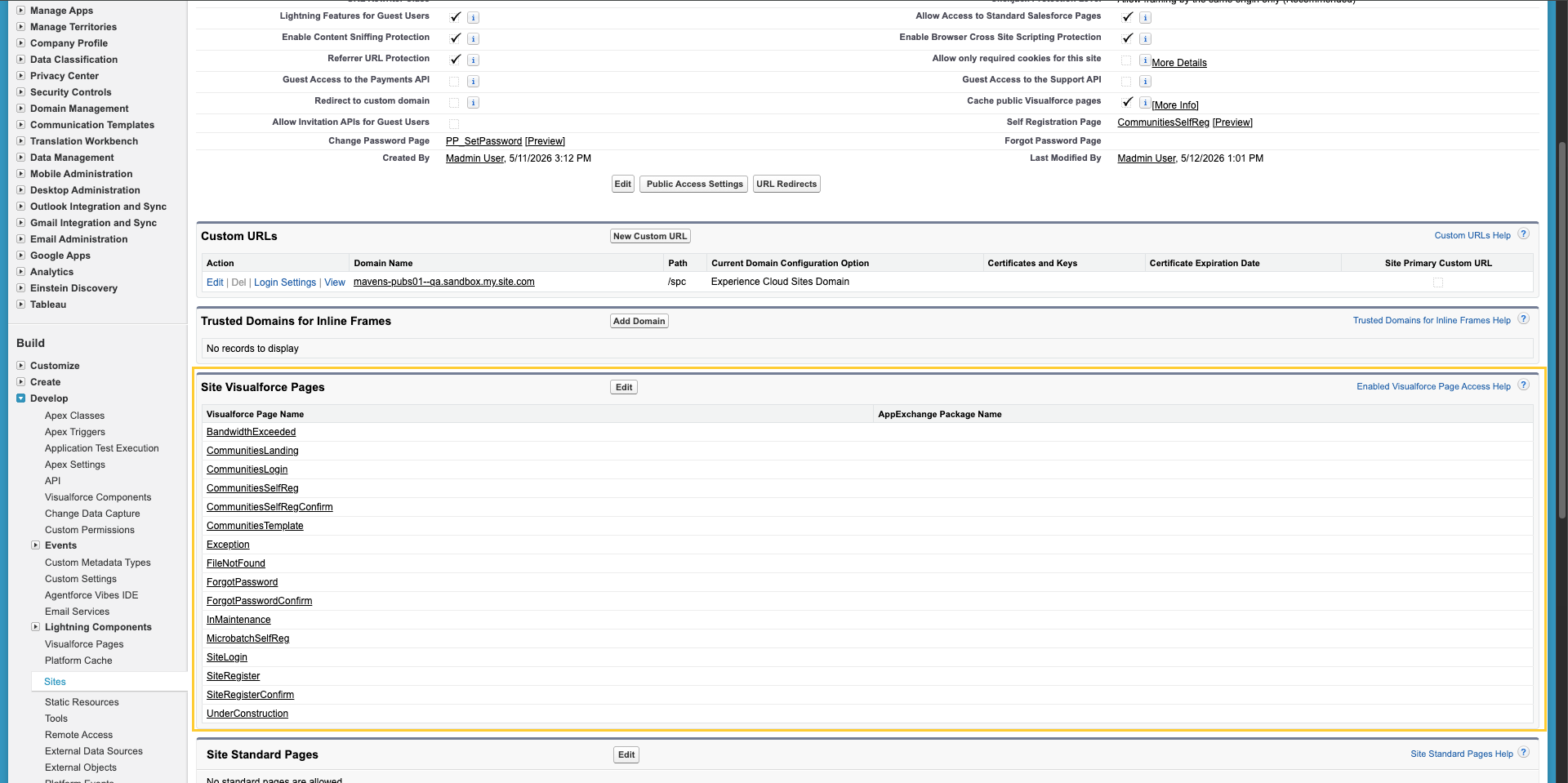The width and height of the screenshot is (1568, 783).
Task: Click Madmin User link in Created By
Action: [474, 158]
